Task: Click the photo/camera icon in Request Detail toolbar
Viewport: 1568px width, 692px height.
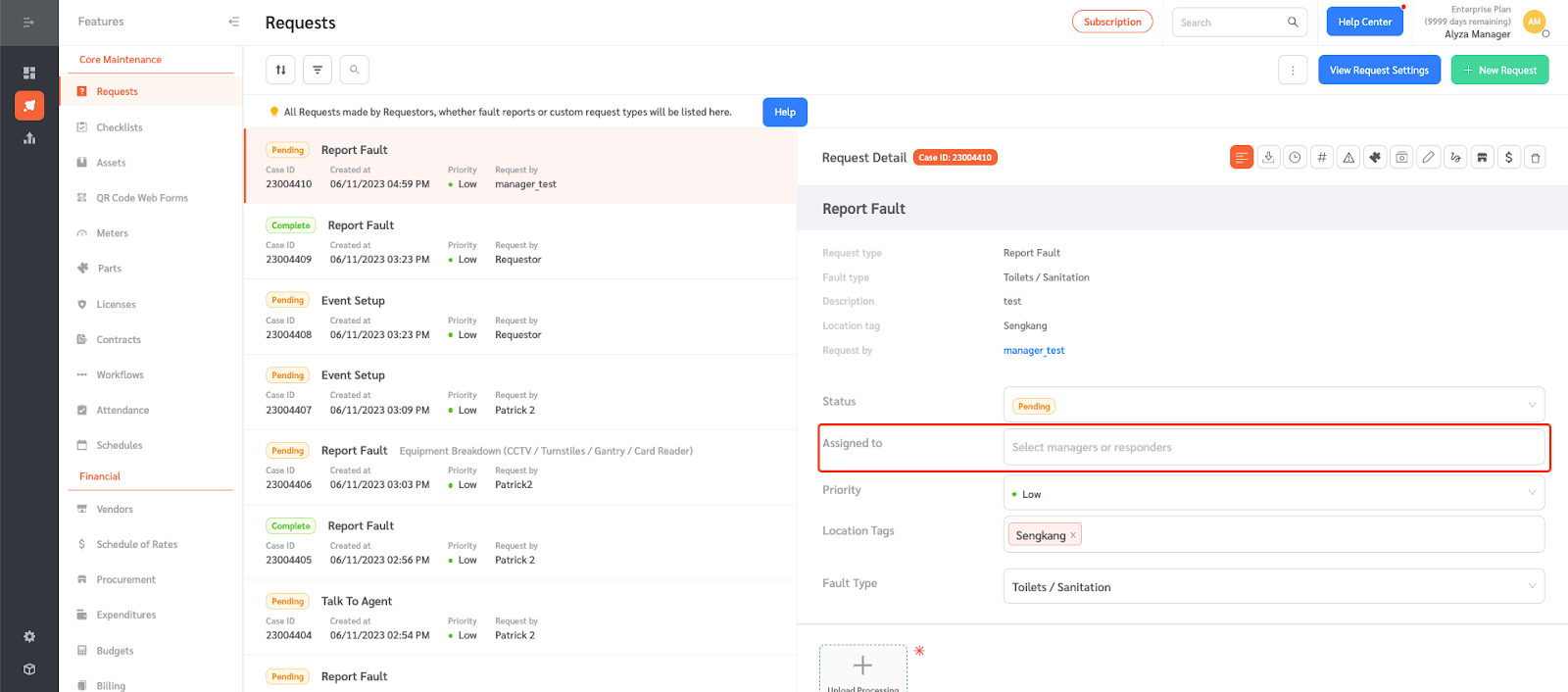Action: 1401,157
